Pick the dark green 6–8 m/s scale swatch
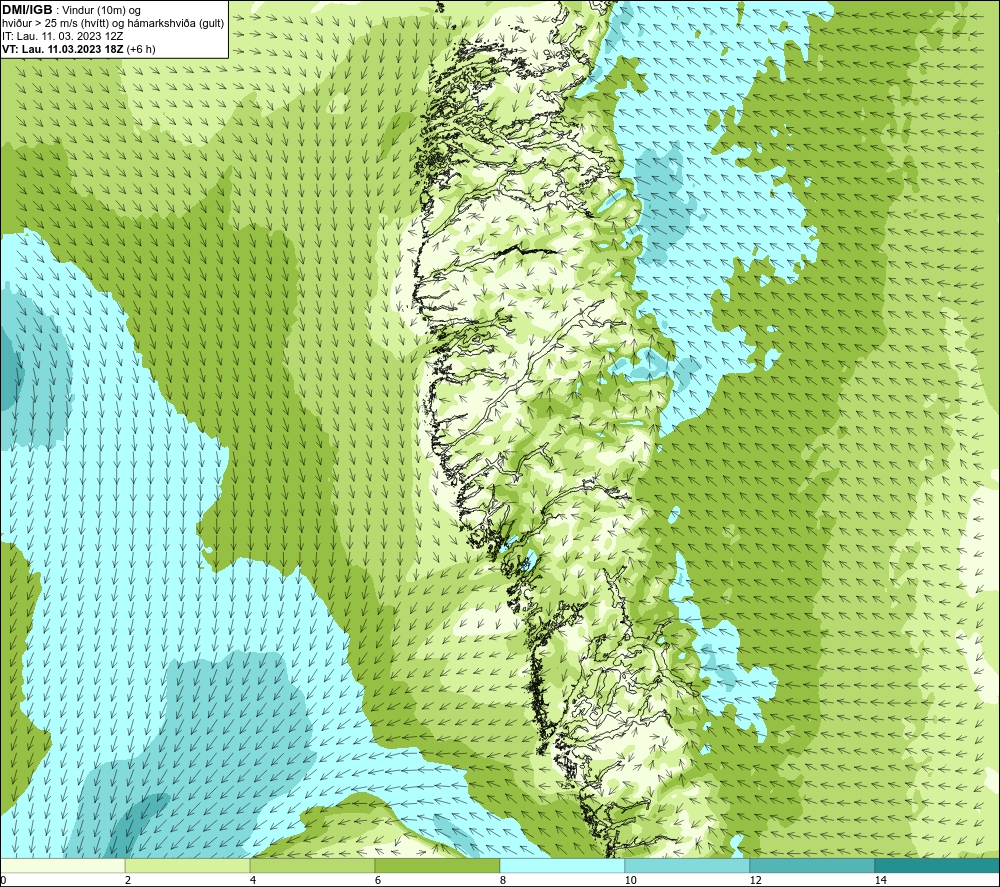Viewport: 1000px width, 887px height. [438, 866]
